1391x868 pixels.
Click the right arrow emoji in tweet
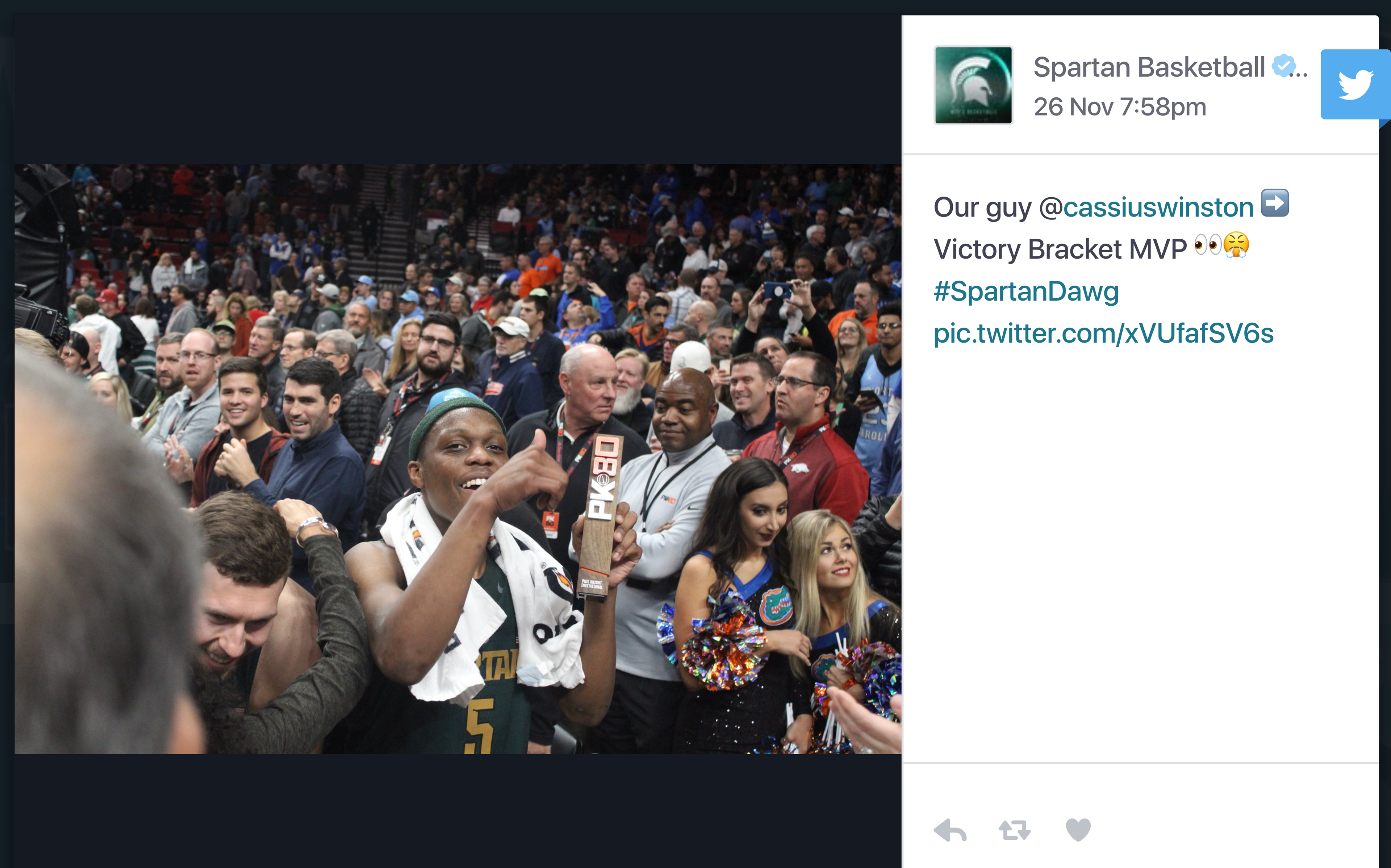tap(1274, 203)
